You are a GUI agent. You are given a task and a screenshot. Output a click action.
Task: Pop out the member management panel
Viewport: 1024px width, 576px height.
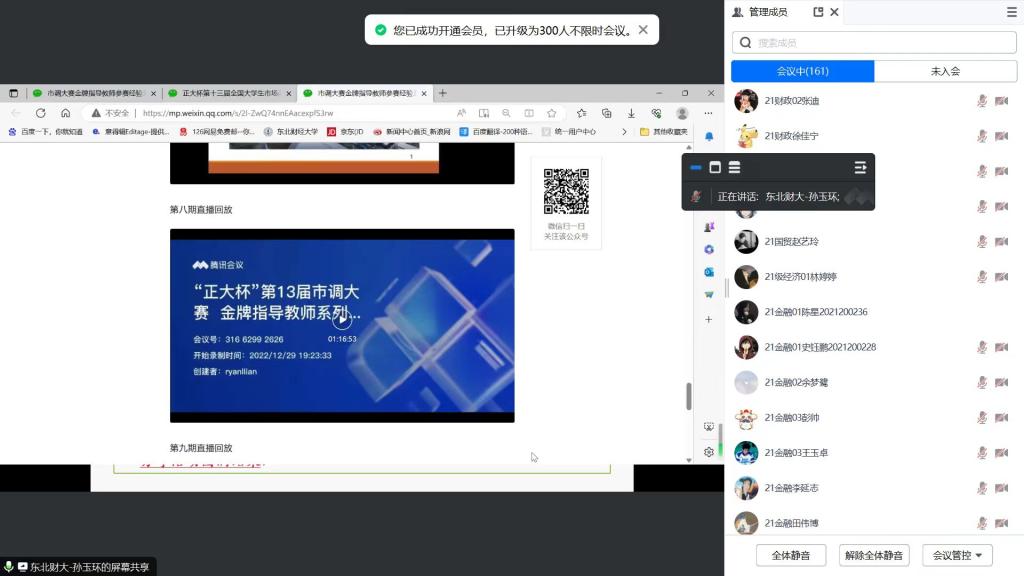(818, 12)
